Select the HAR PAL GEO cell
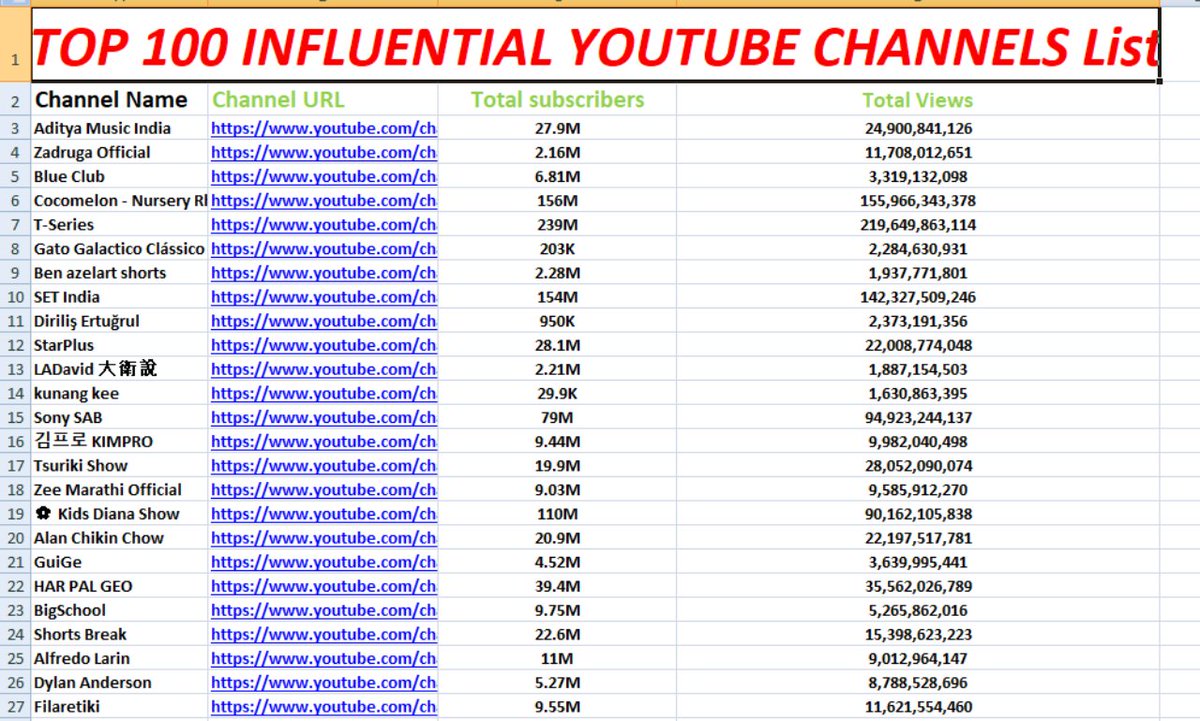The height and width of the screenshot is (721, 1200). click(x=119, y=586)
